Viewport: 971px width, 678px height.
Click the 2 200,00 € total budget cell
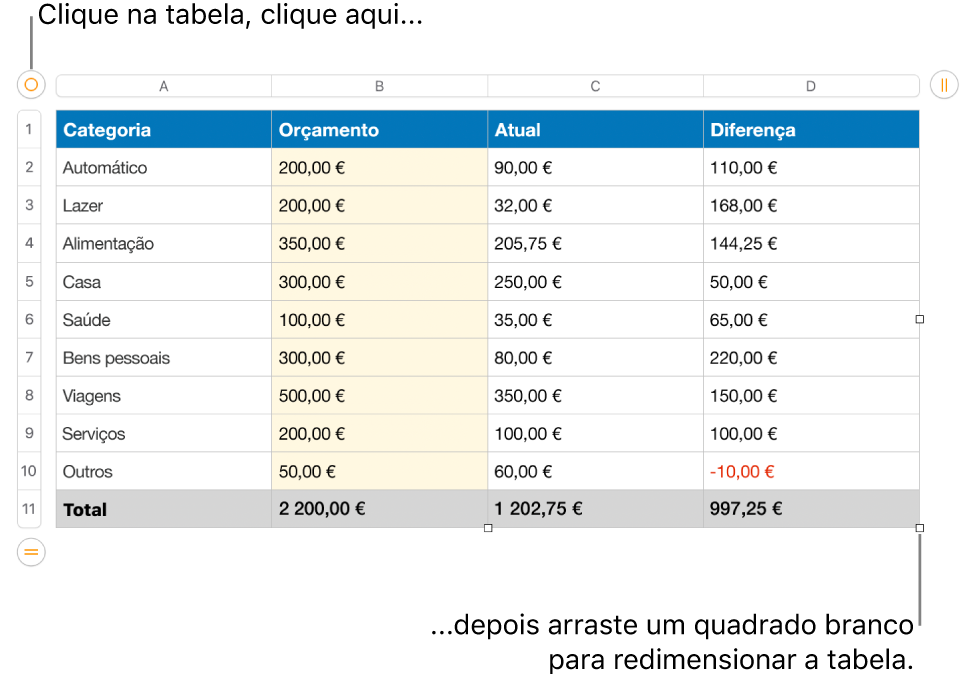tap(380, 509)
